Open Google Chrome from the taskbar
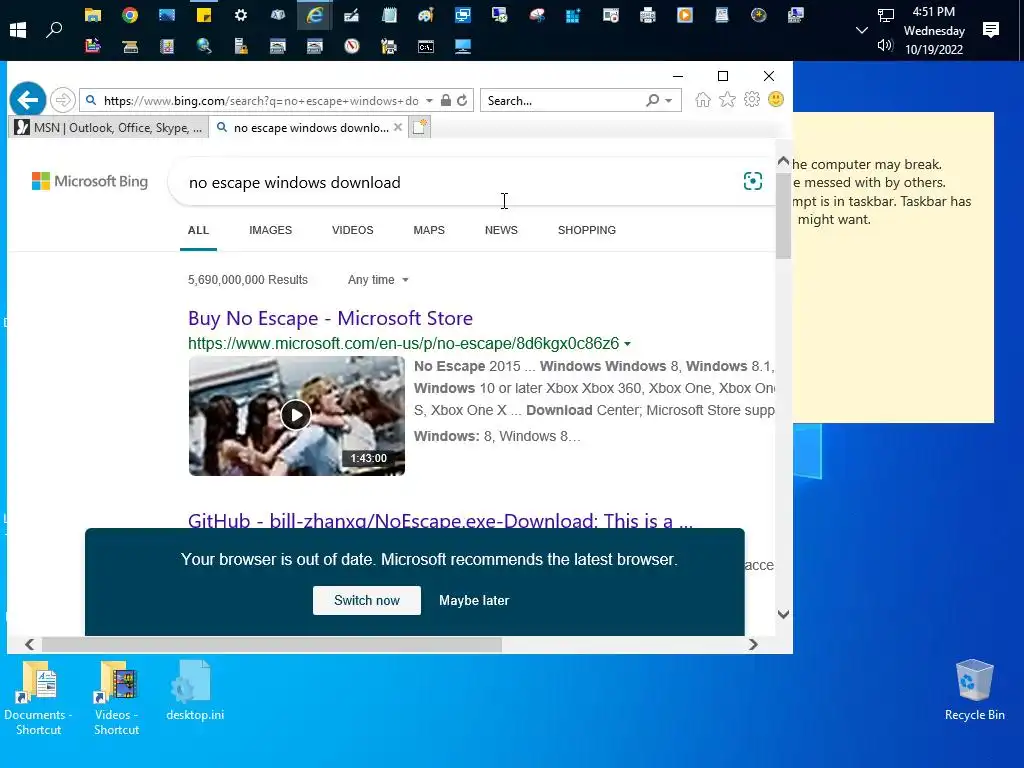The image size is (1024, 768). coord(130,15)
